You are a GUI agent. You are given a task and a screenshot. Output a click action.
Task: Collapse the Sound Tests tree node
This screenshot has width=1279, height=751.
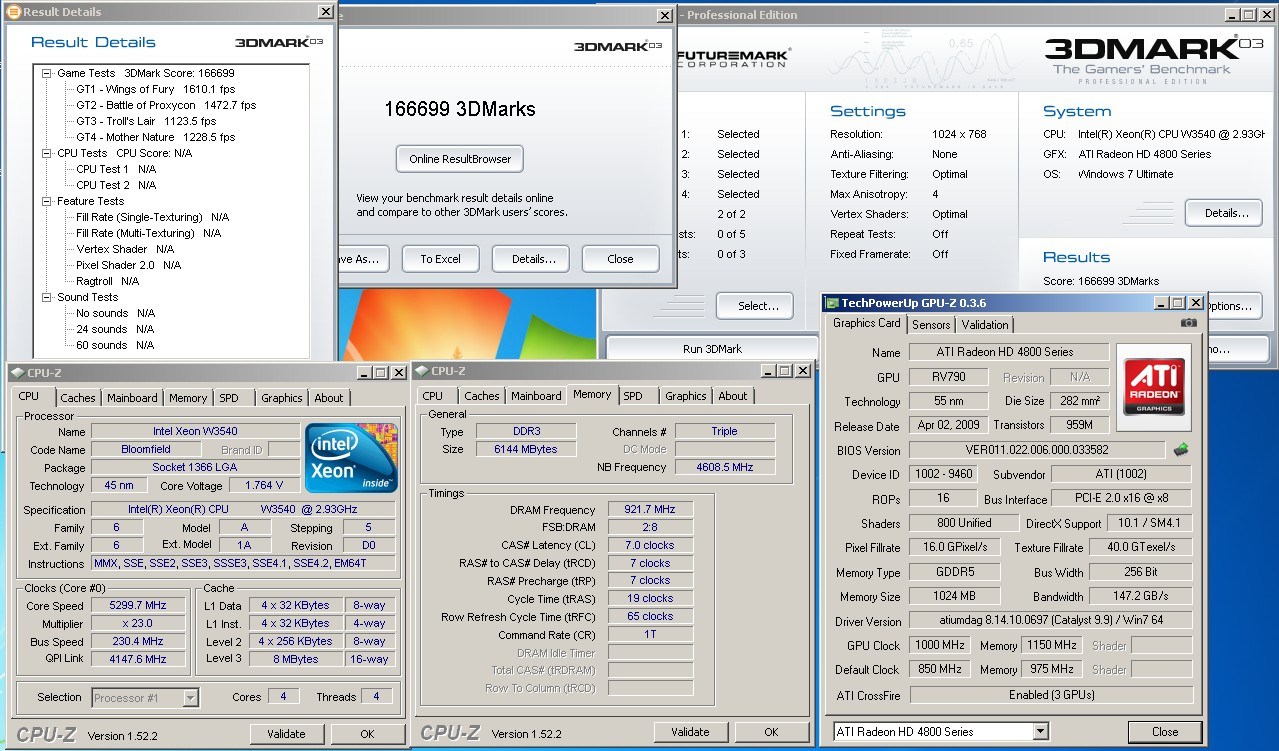pyautogui.click(x=47, y=297)
